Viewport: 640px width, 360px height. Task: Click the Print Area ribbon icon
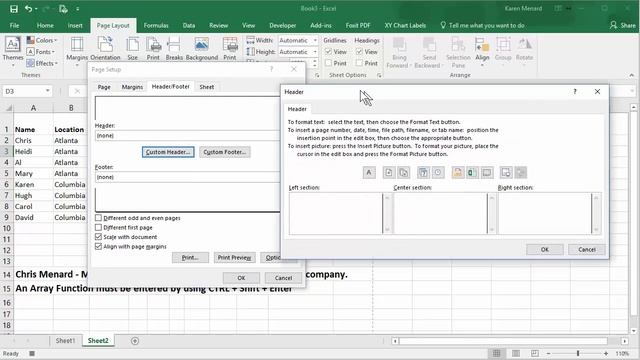(x=153, y=49)
